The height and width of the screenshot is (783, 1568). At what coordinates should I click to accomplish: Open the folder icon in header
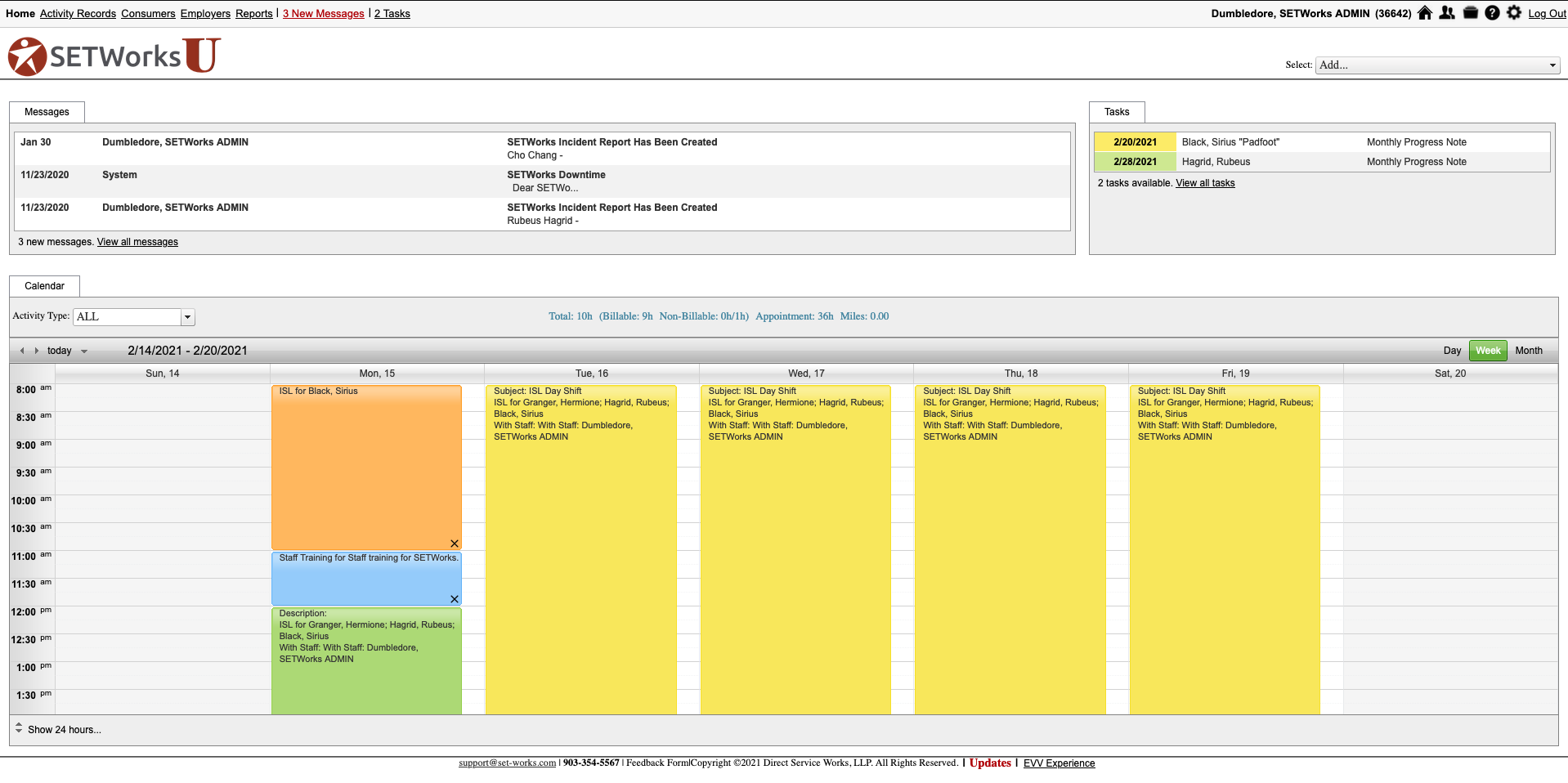tap(1470, 13)
